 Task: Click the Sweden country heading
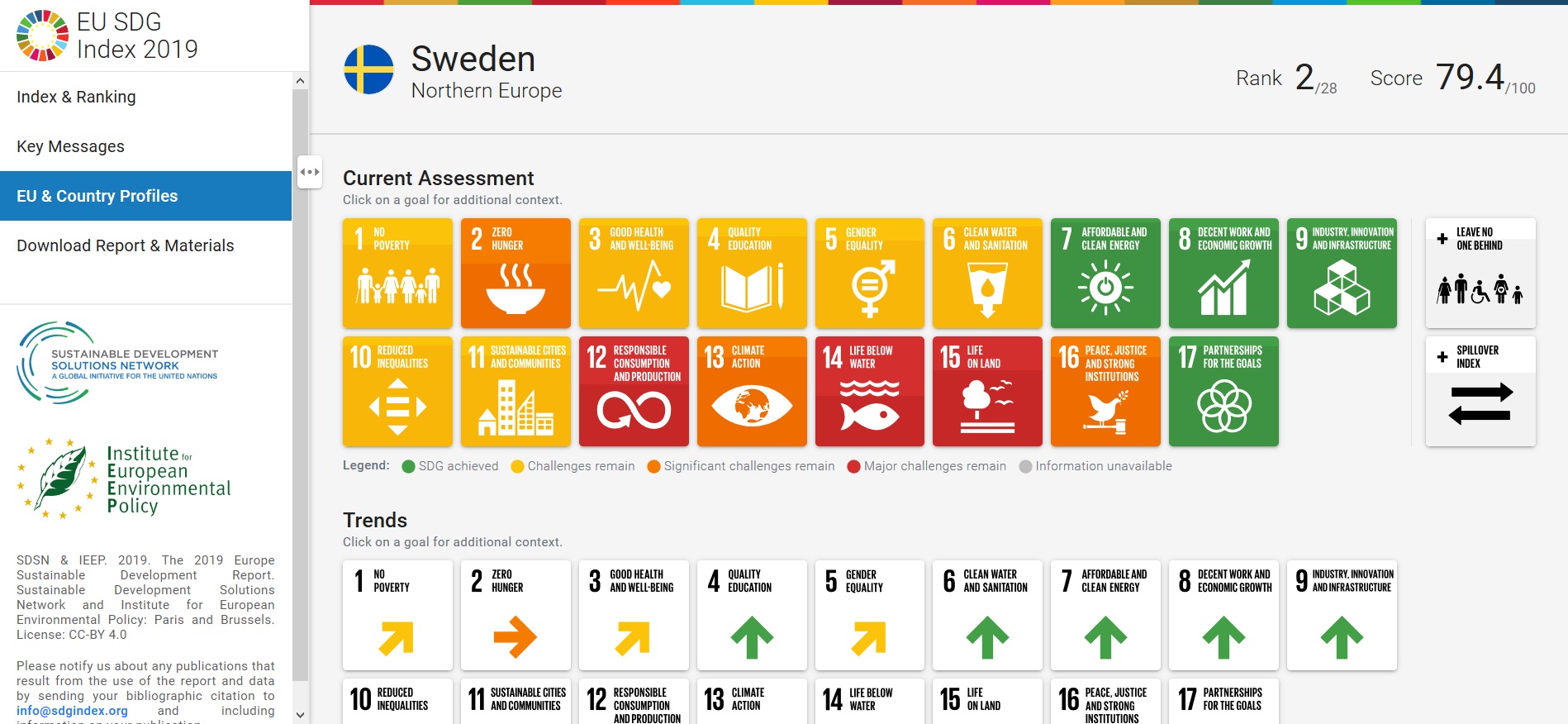473,59
